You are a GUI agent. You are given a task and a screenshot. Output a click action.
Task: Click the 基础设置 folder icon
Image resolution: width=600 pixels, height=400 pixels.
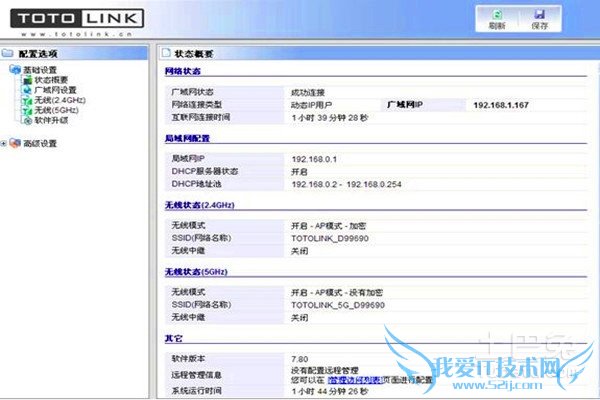click(14, 69)
